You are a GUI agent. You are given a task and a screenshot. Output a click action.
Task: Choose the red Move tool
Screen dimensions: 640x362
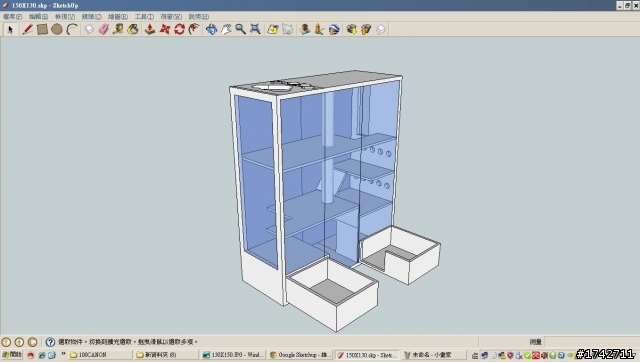[x=164, y=29]
